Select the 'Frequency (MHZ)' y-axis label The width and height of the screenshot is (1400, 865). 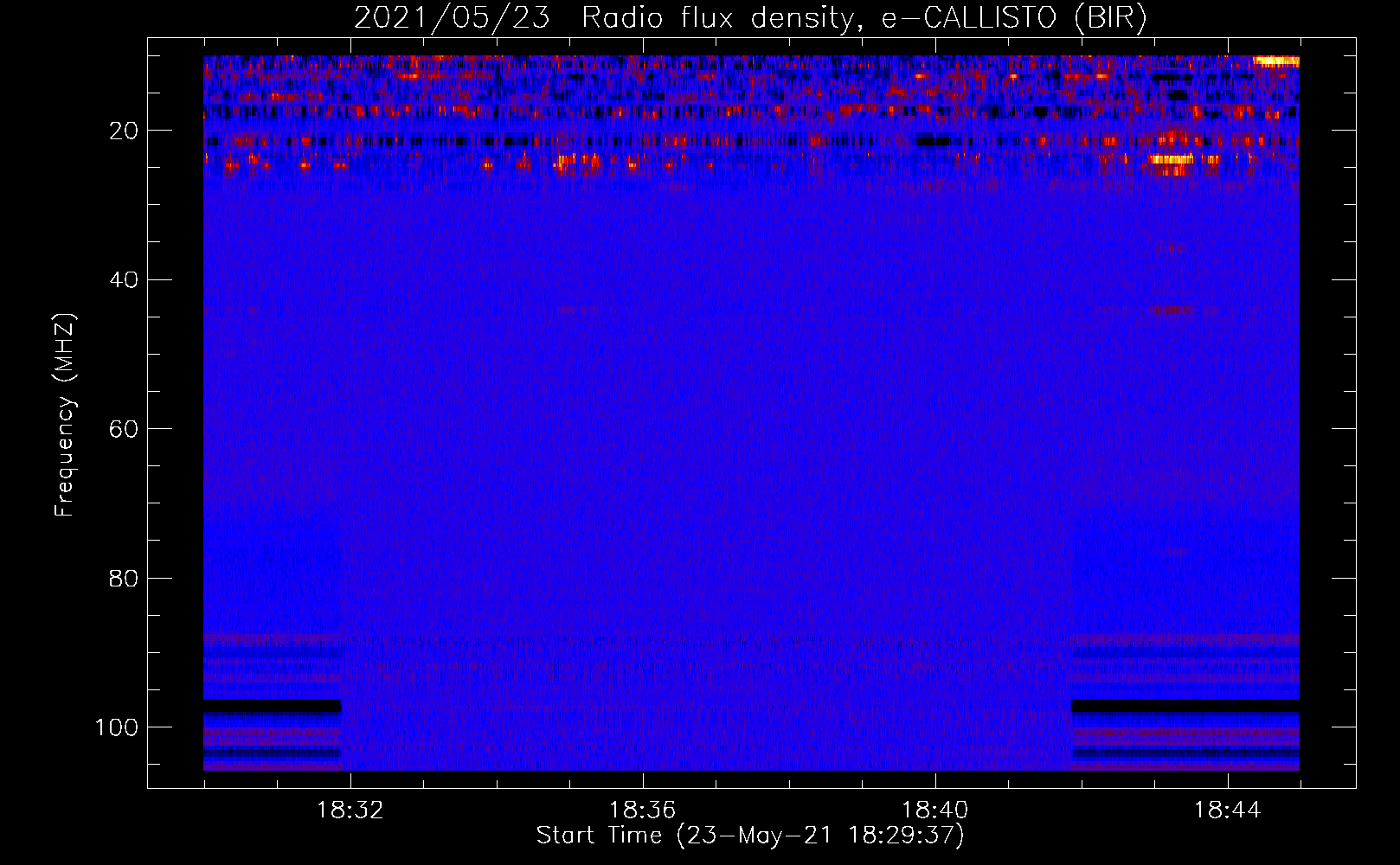[x=65, y=415]
